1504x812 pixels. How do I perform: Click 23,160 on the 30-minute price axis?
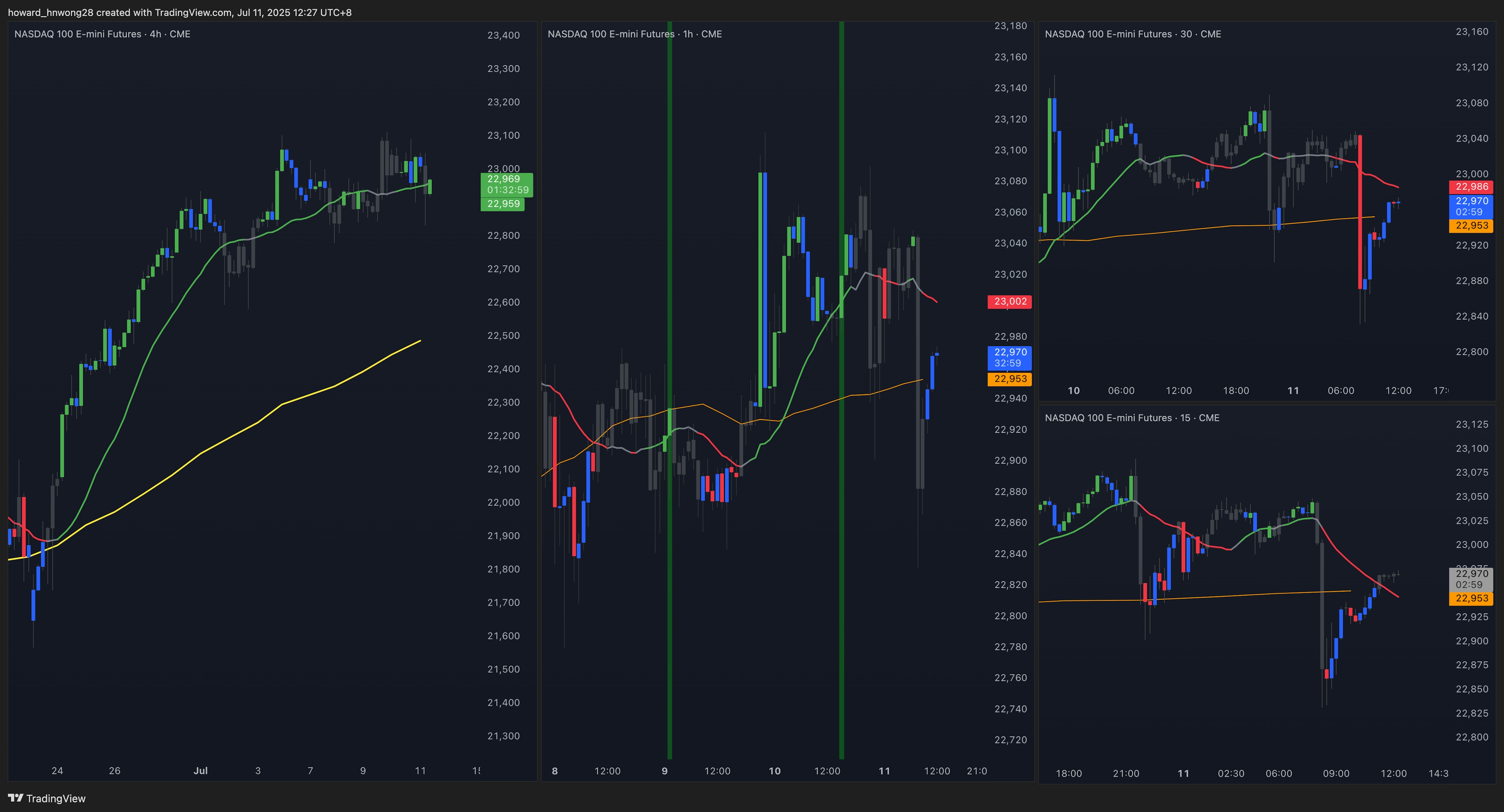(1472, 32)
